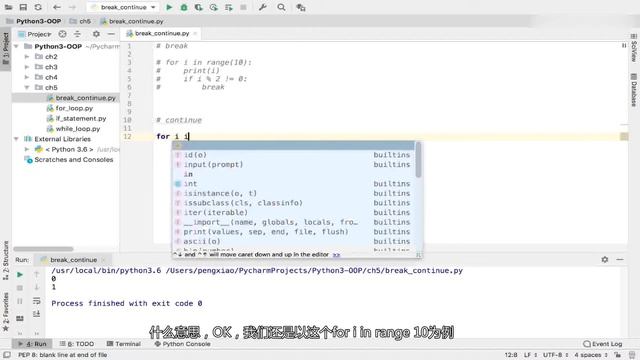Screen dimensions: 640x360
Task: Click the Run panel stop icon
Action: click(20, 288)
